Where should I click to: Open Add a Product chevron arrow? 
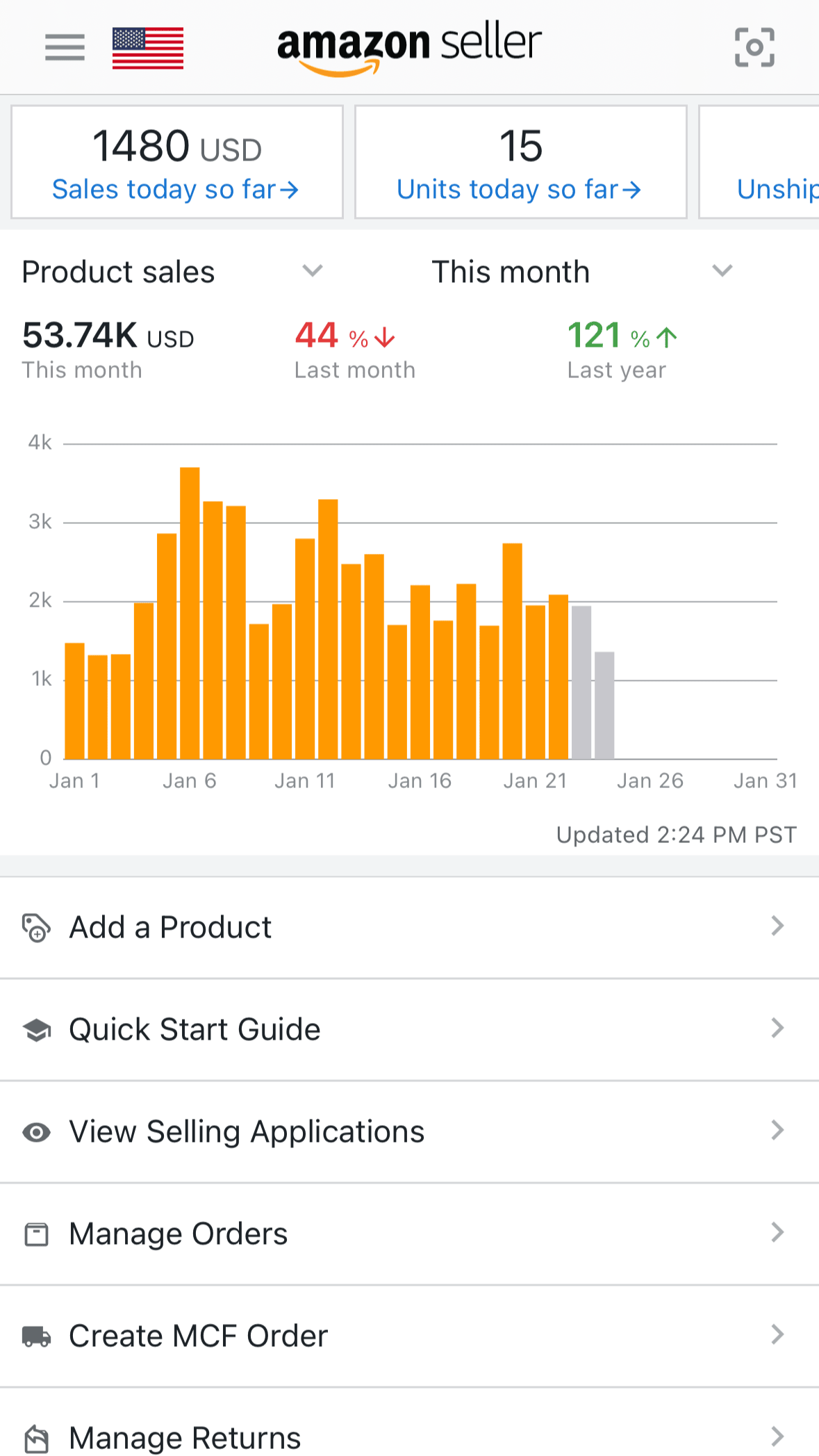pyautogui.click(x=777, y=926)
